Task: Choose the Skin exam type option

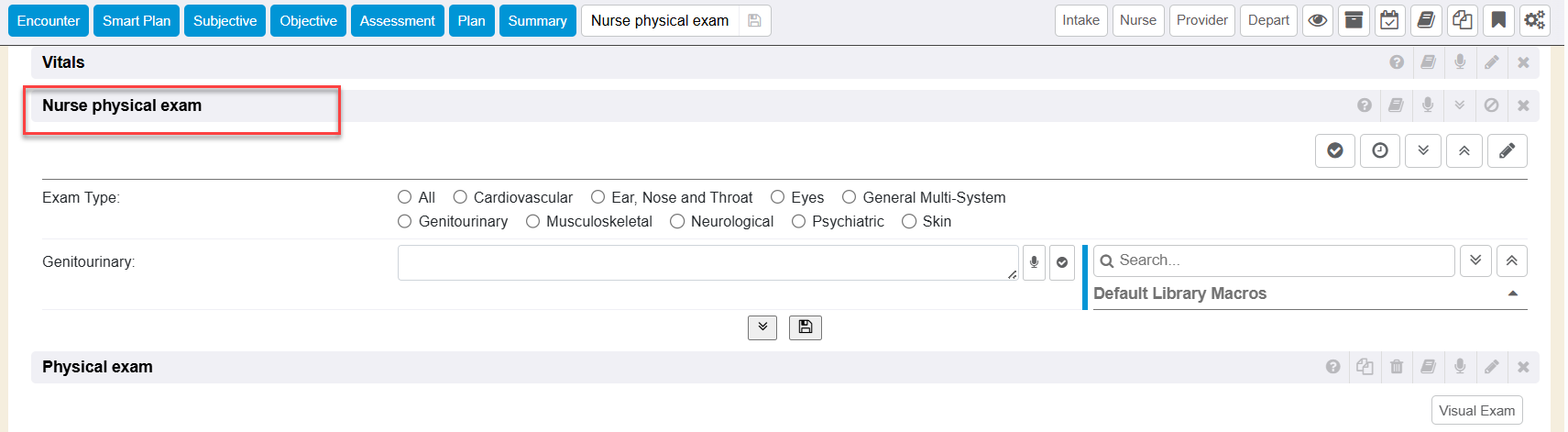Action: coord(909,221)
